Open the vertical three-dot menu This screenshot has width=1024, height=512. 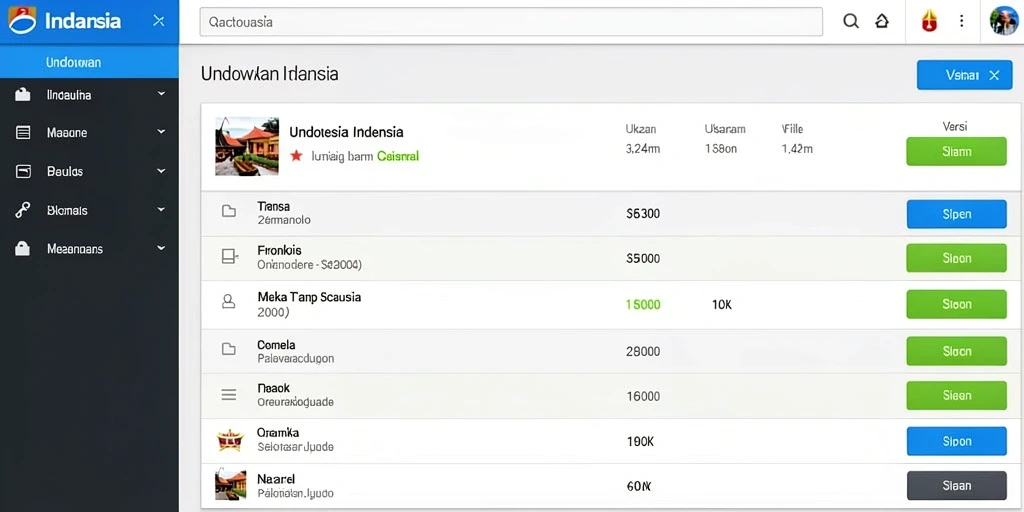[x=961, y=21]
